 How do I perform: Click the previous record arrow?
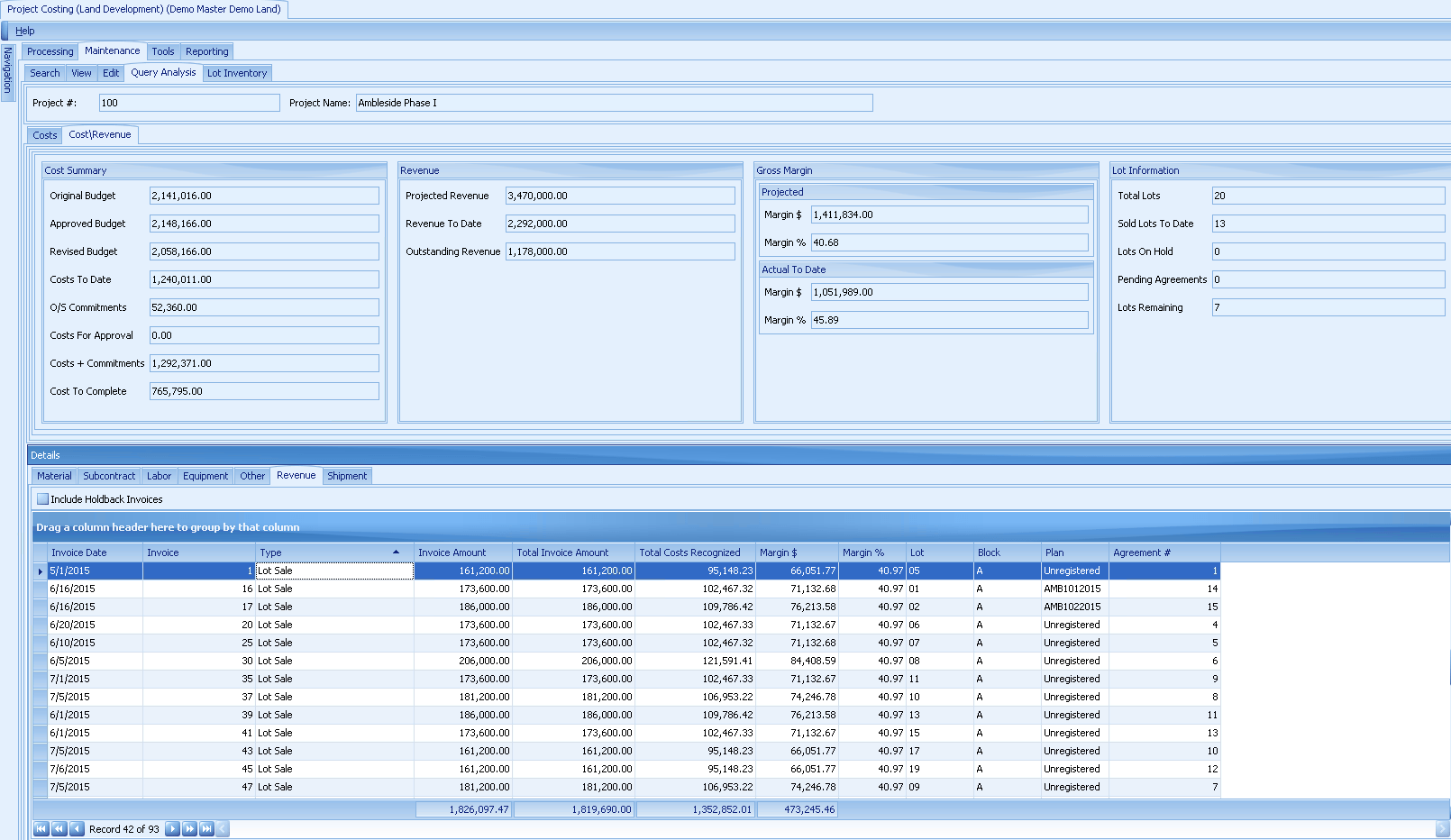click(77, 828)
